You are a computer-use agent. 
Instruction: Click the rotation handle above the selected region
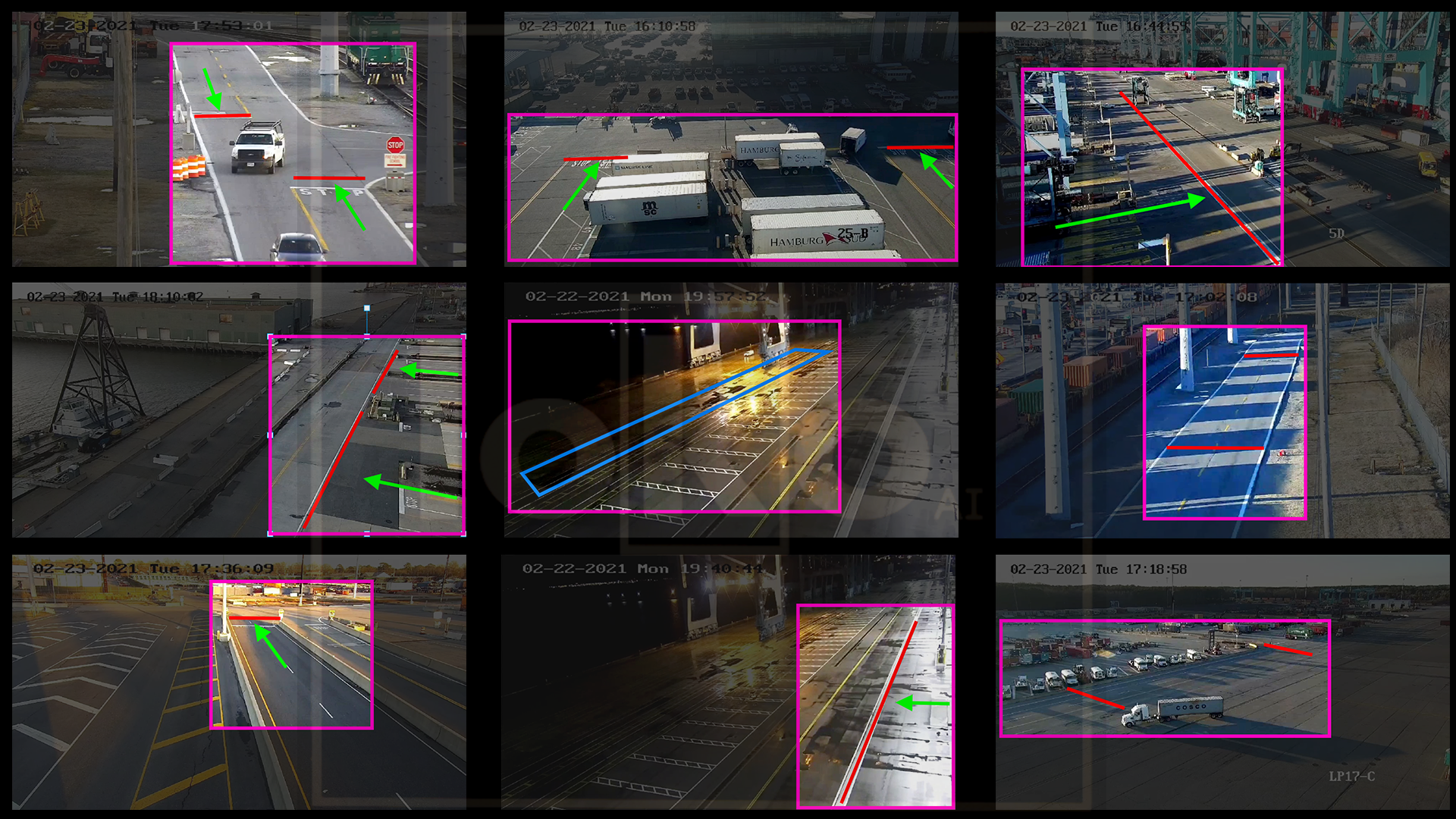(x=367, y=309)
